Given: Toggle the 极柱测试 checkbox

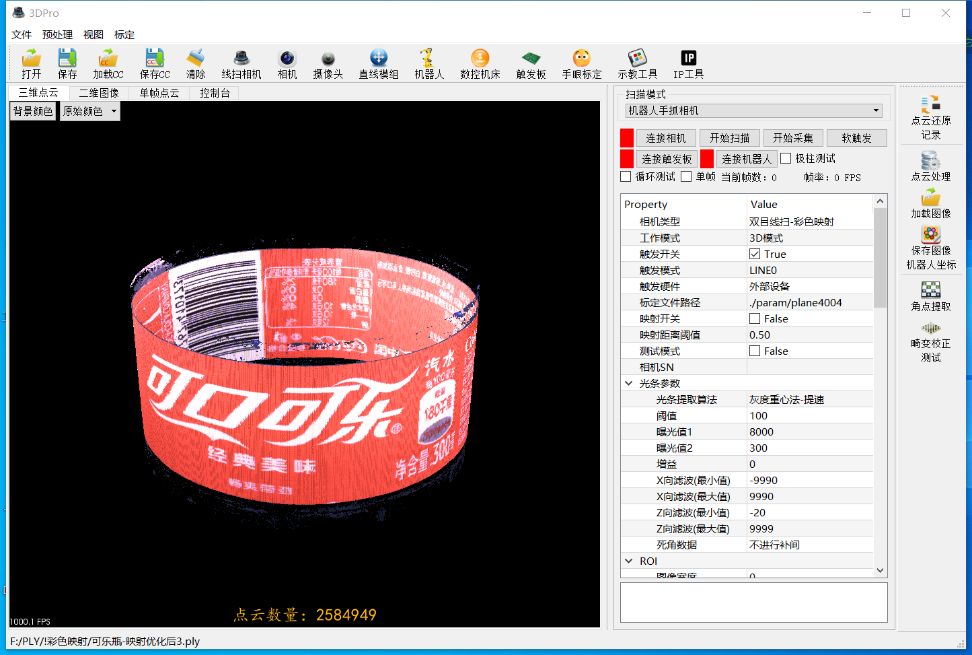Looking at the screenshot, I should tap(785, 159).
